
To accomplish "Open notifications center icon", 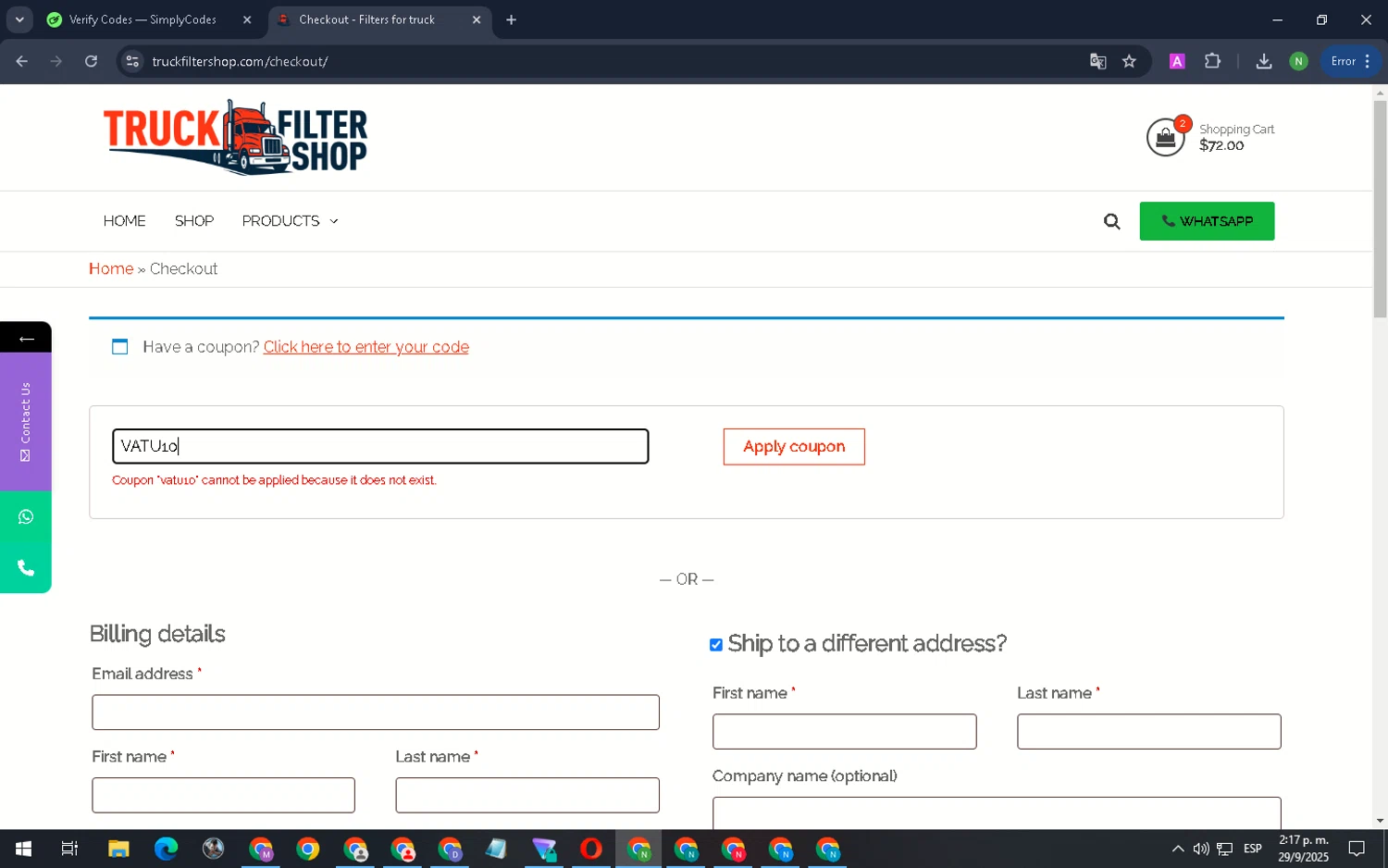I will [1357, 849].
